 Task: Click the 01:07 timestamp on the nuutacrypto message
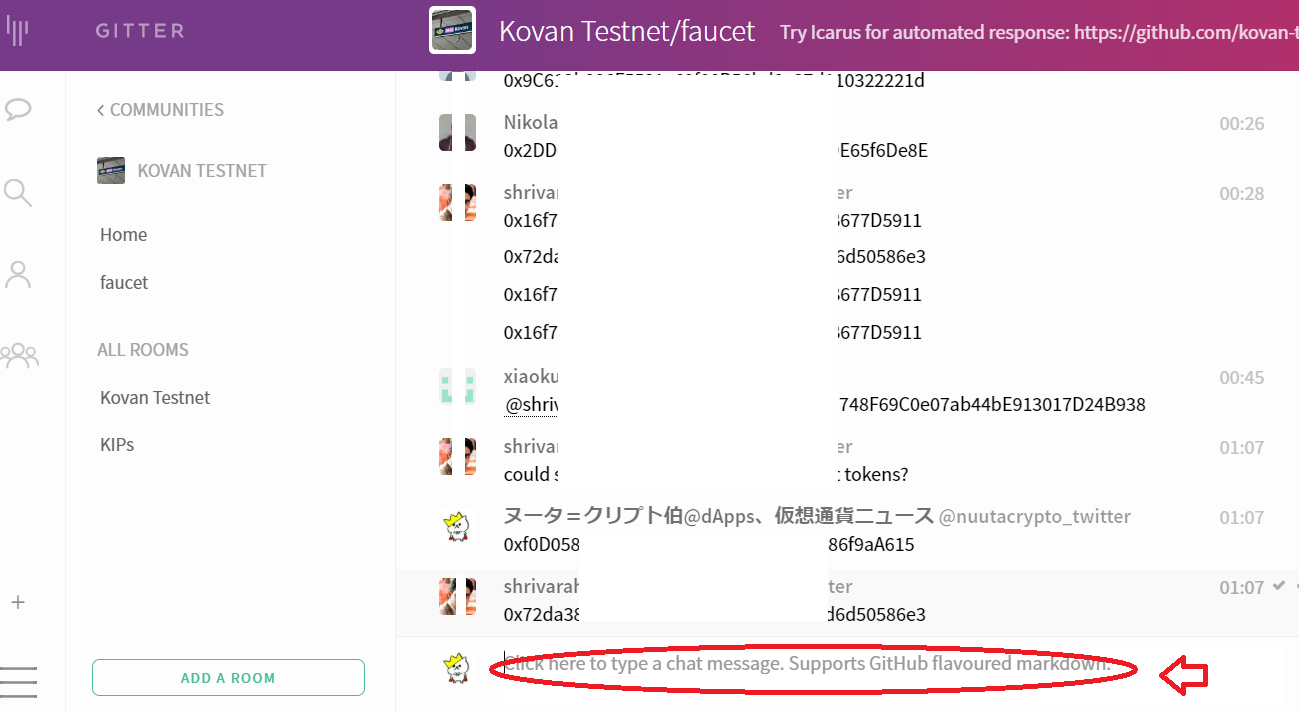1241,518
